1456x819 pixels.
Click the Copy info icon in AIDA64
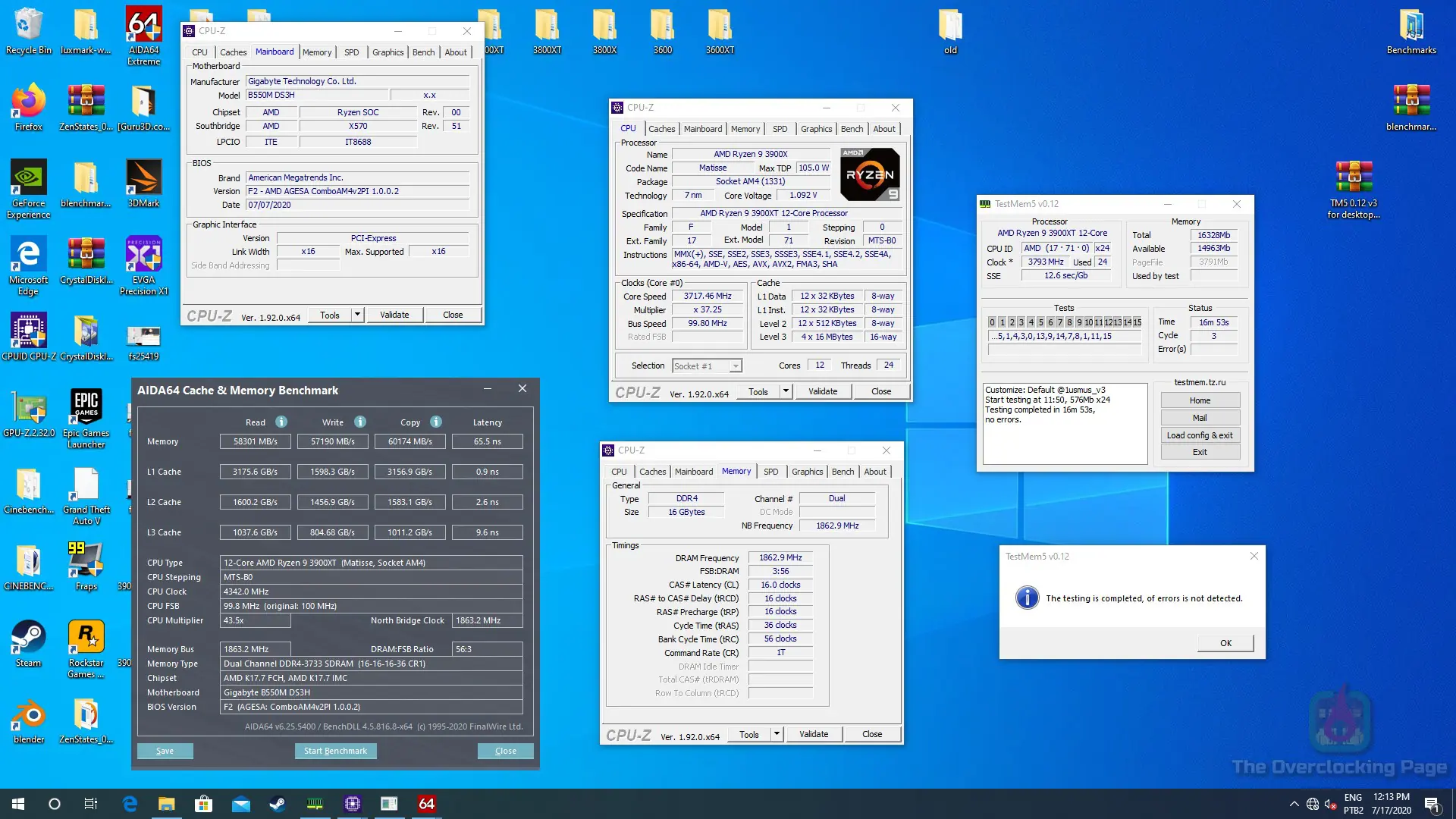436,422
